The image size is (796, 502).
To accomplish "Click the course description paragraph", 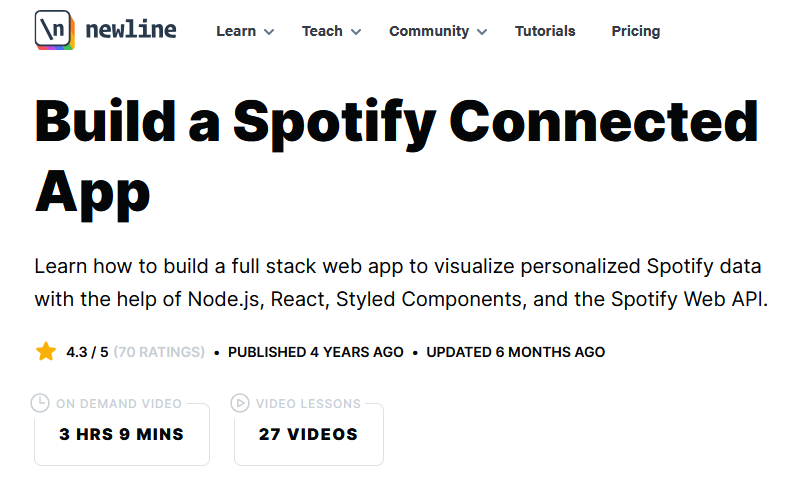I will (x=401, y=283).
